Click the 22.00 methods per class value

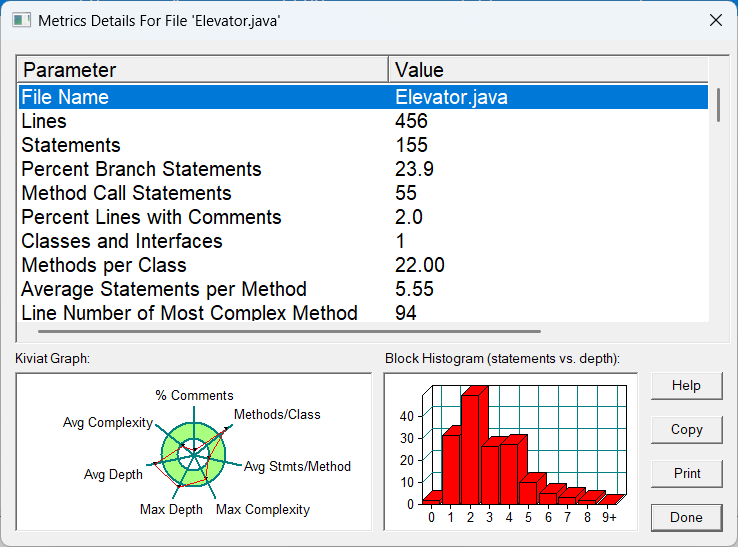click(x=419, y=265)
